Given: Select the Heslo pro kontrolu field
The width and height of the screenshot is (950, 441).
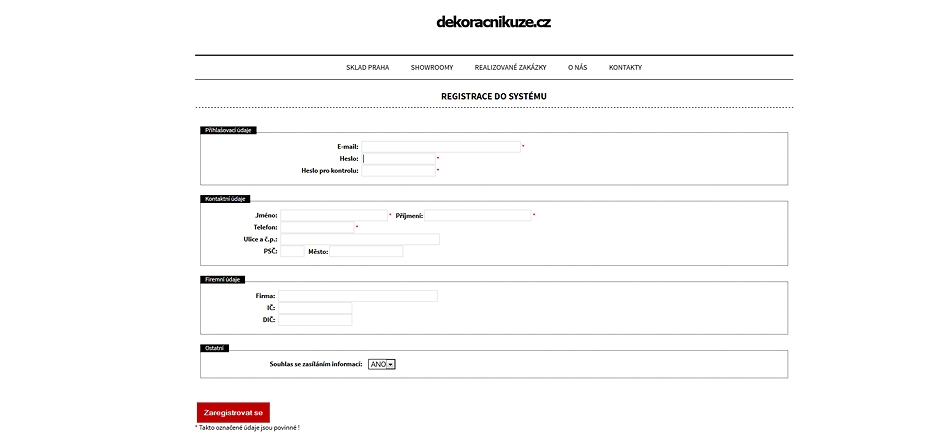Looking at the screenshot, I should (399, 171).
